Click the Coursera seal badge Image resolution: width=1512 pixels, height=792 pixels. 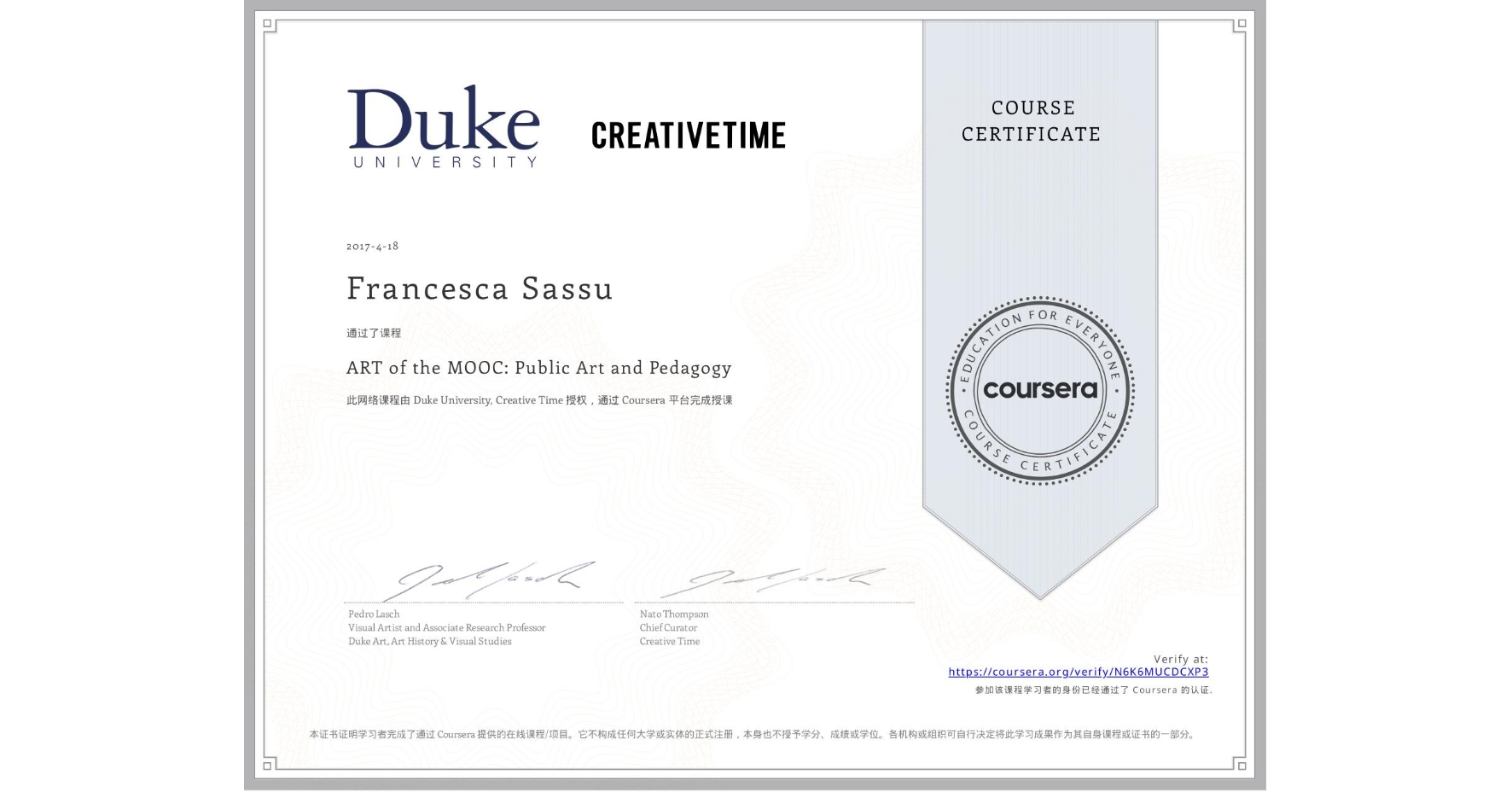point(1039,390)
